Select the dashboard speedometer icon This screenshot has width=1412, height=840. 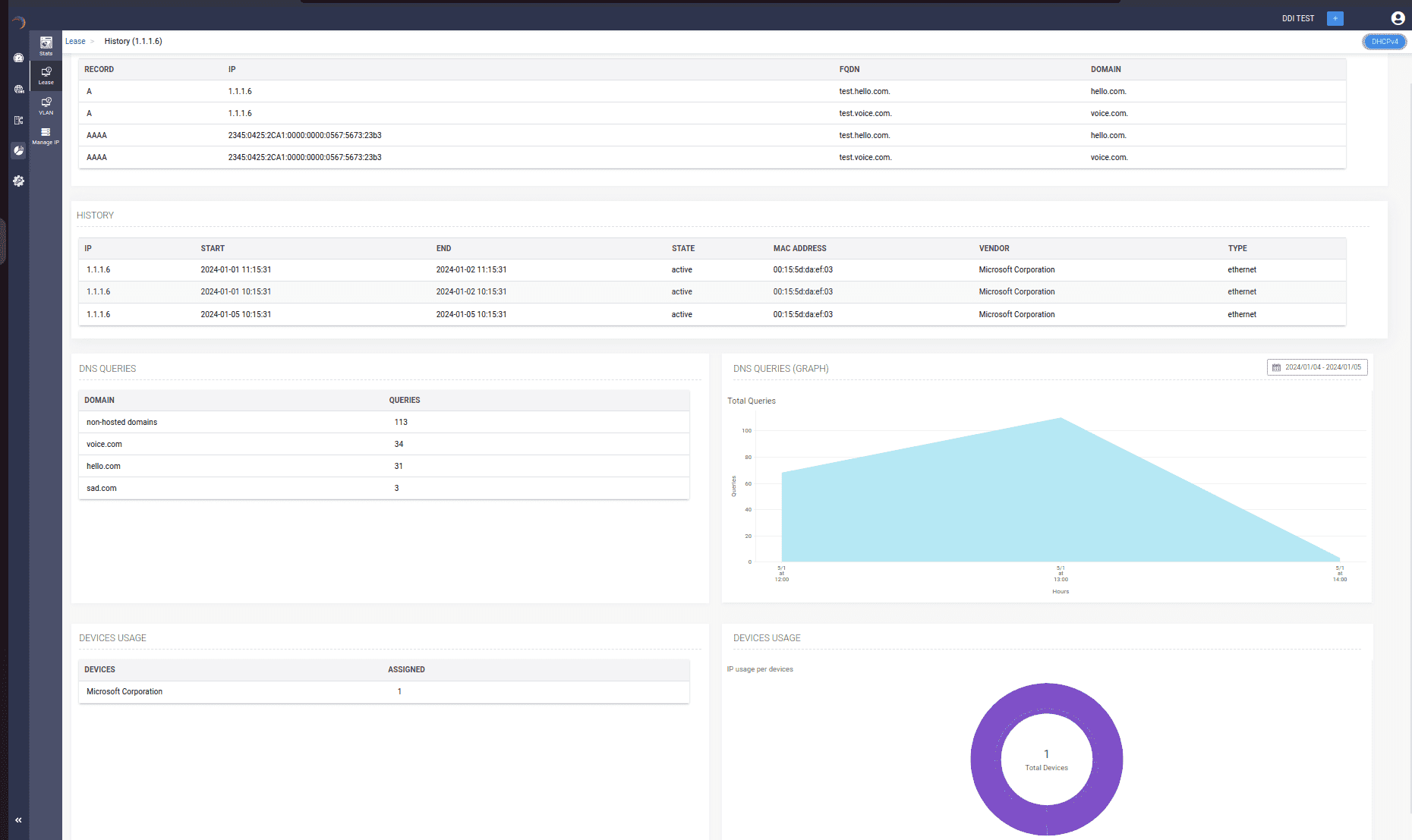(19, 58)
